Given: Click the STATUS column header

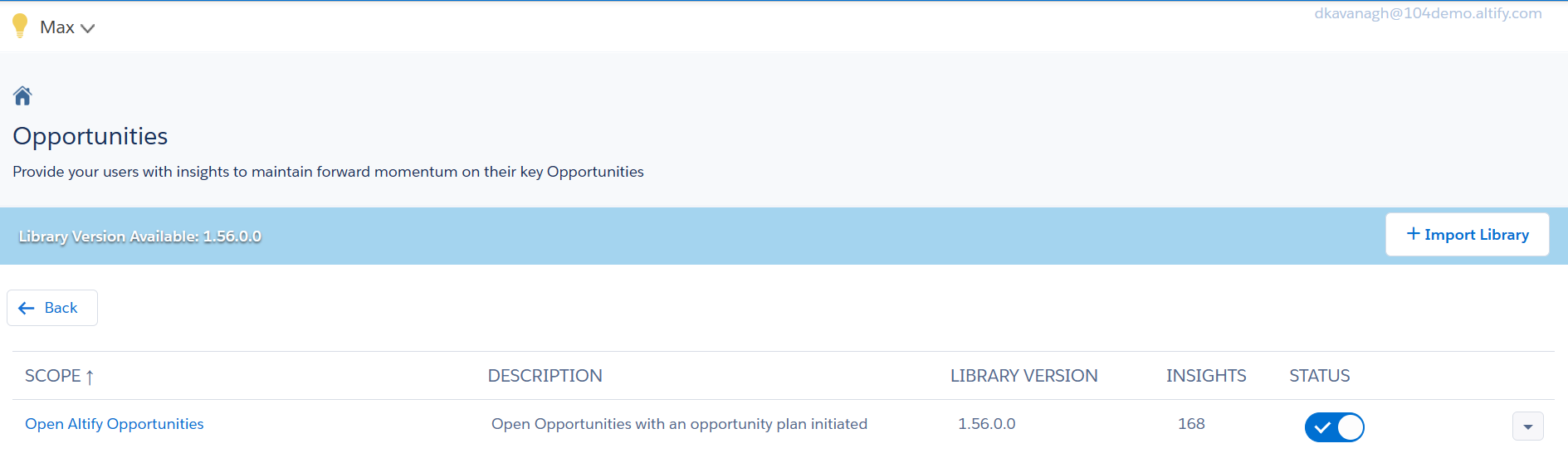Looking at the screenshot, I should click(x=1319, y=376).
